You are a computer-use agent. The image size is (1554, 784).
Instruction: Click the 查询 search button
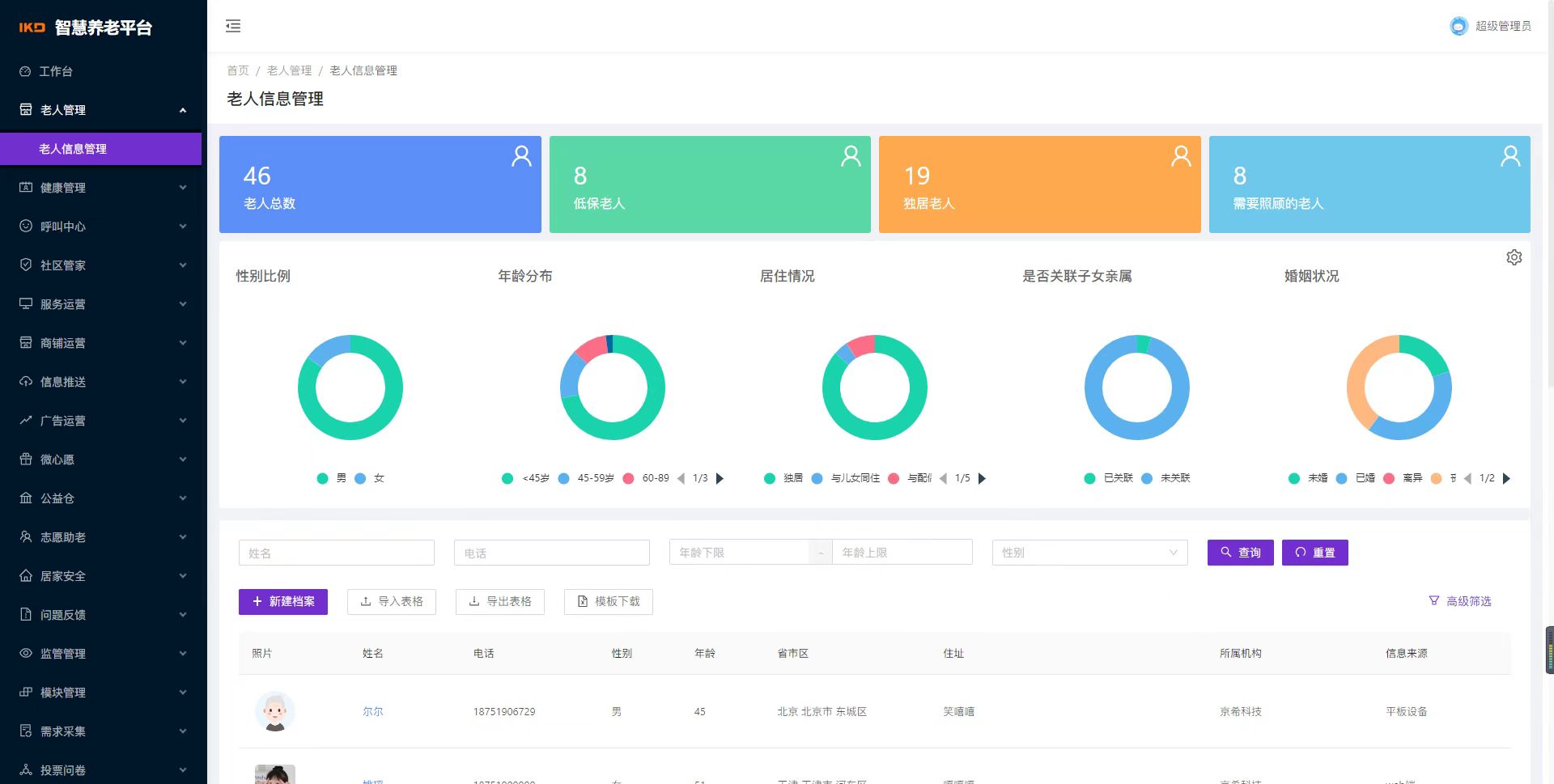(1240, 553)
